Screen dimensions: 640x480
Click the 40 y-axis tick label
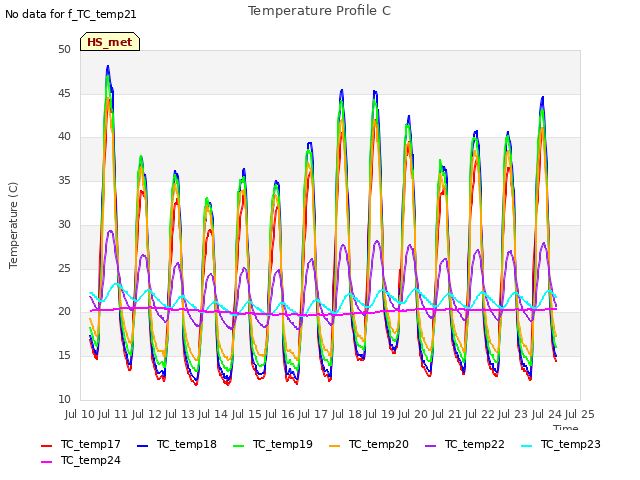64,137
